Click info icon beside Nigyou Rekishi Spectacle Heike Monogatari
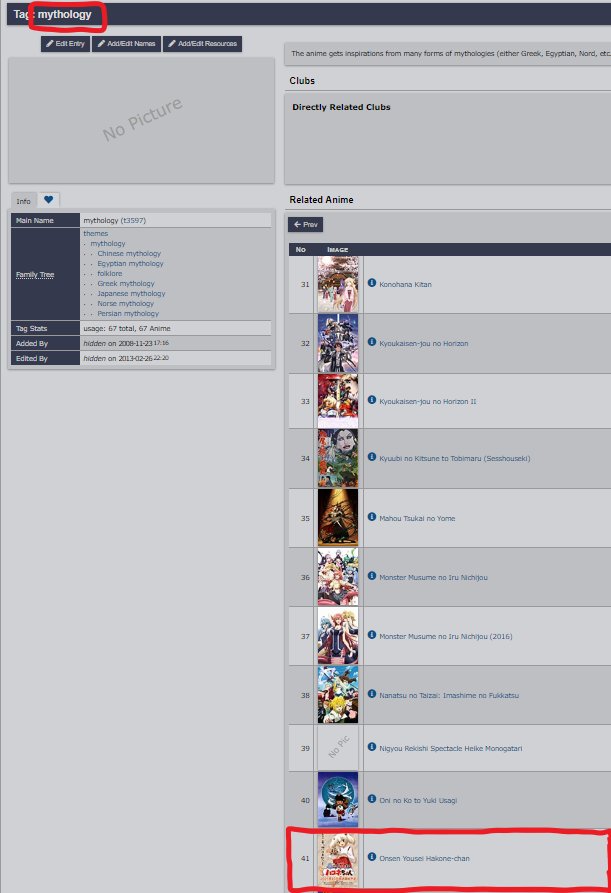Screen dimensions: 611x893 (372, 747)
